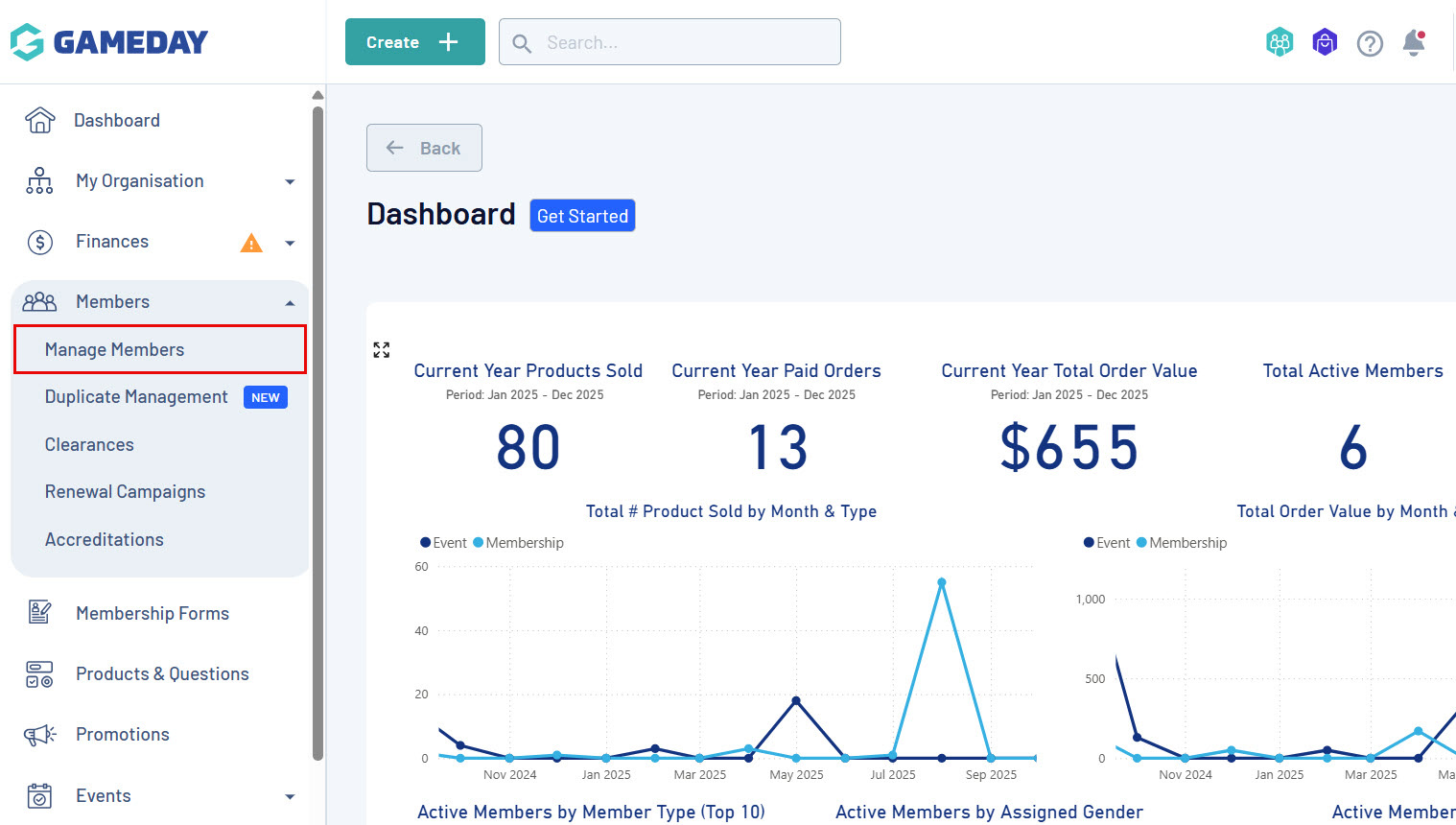Viewport: 1456px width, 825px height.
Task: Toggle Membership series in Products Sold legend
Action: (518, 543)
